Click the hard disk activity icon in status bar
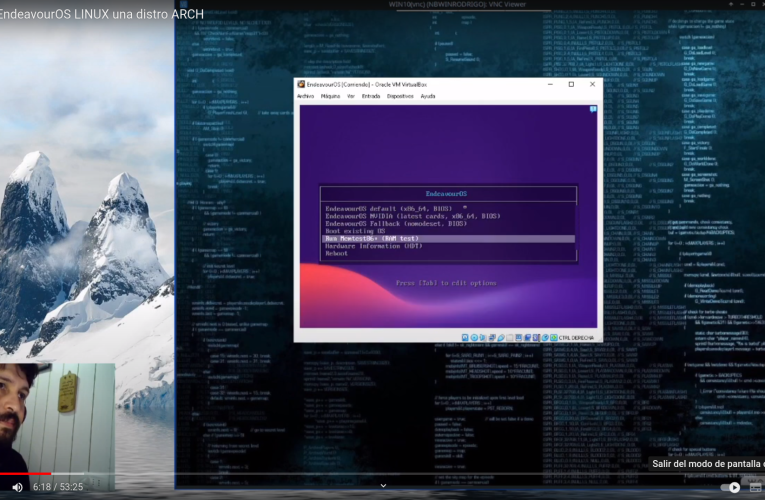The height and width of the screenshot is (500, 765). [x=465, y=338]
